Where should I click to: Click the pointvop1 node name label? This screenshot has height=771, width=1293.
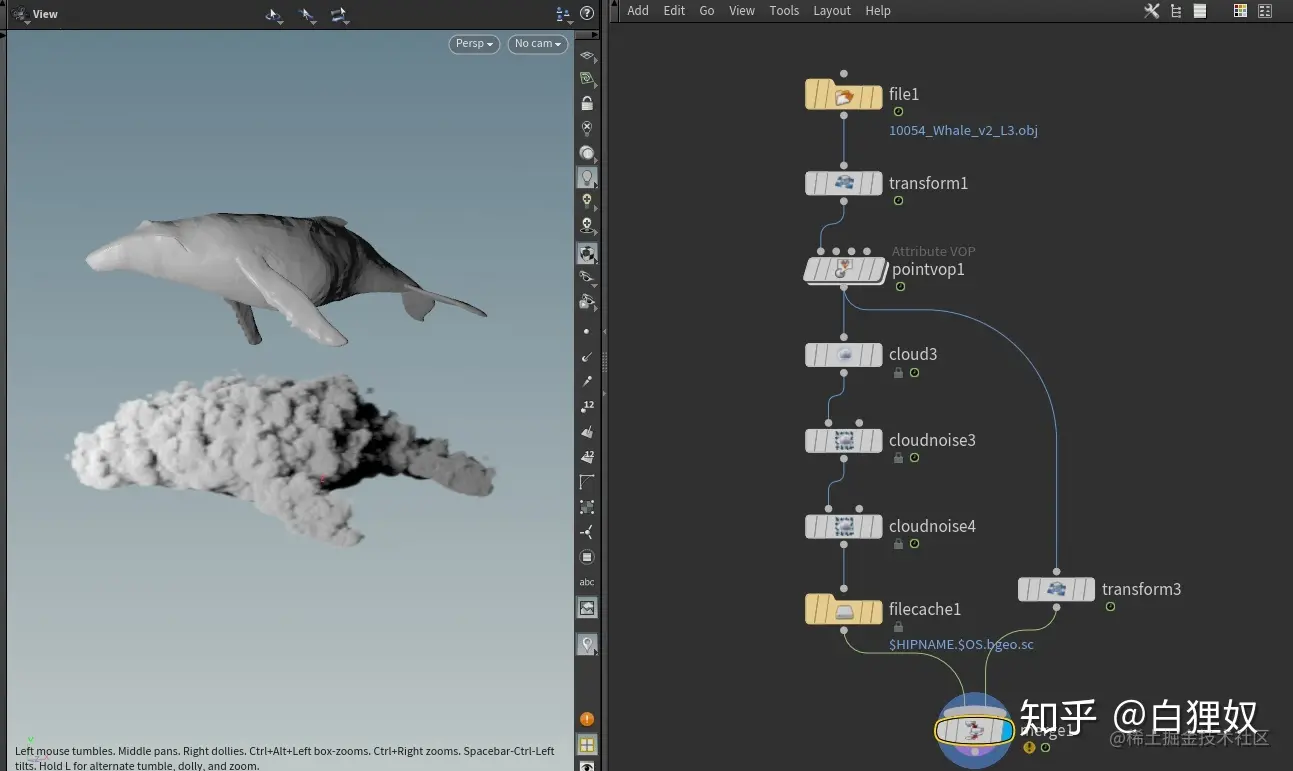[x=928, y=270]
